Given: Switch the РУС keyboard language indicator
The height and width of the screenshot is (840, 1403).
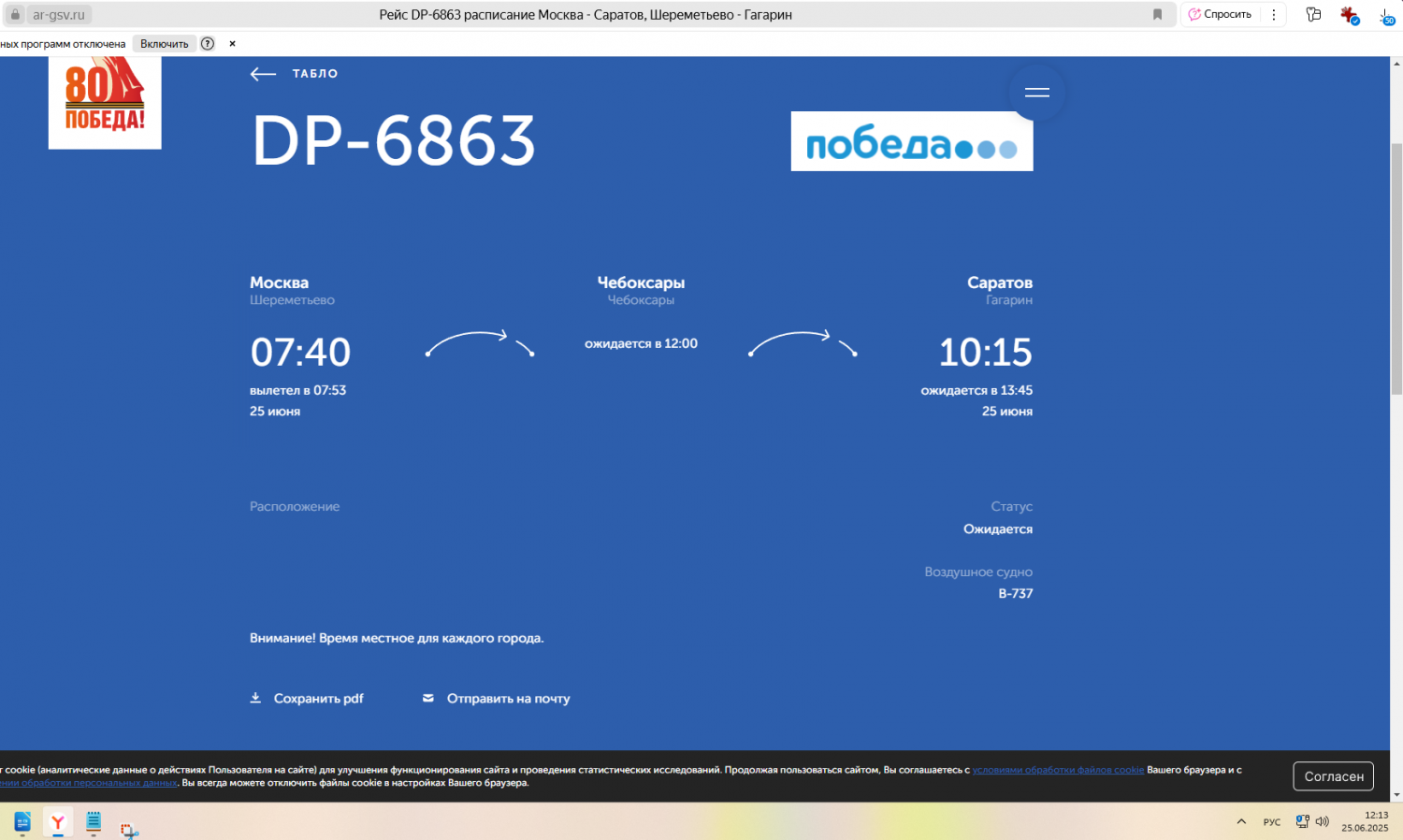Looking at the screenshot, I should (1272, 822).
